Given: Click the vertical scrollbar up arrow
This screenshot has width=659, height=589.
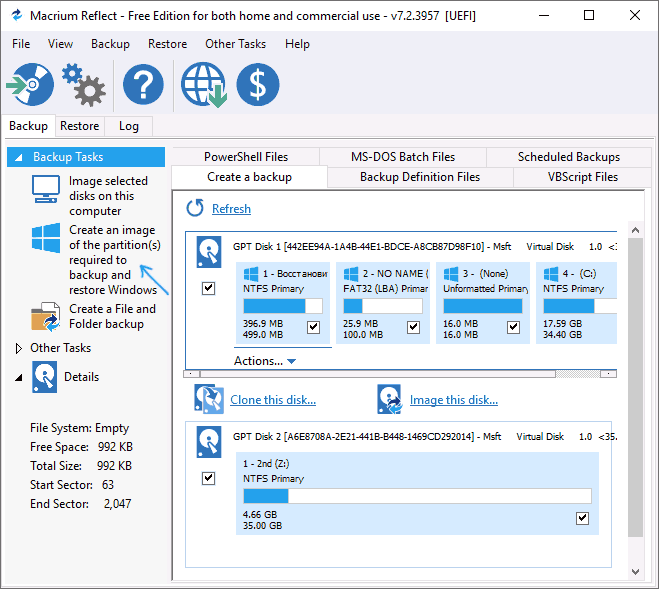Looking at the screenshot, I should pos(635,230).
